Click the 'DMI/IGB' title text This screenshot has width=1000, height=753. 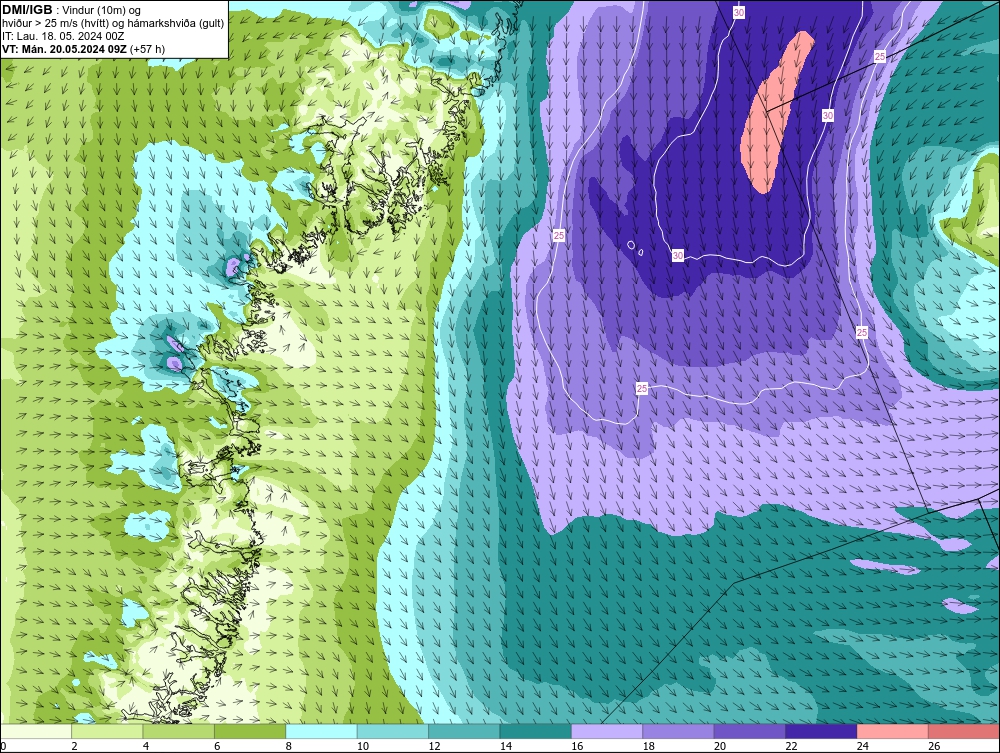click(27, 10)
